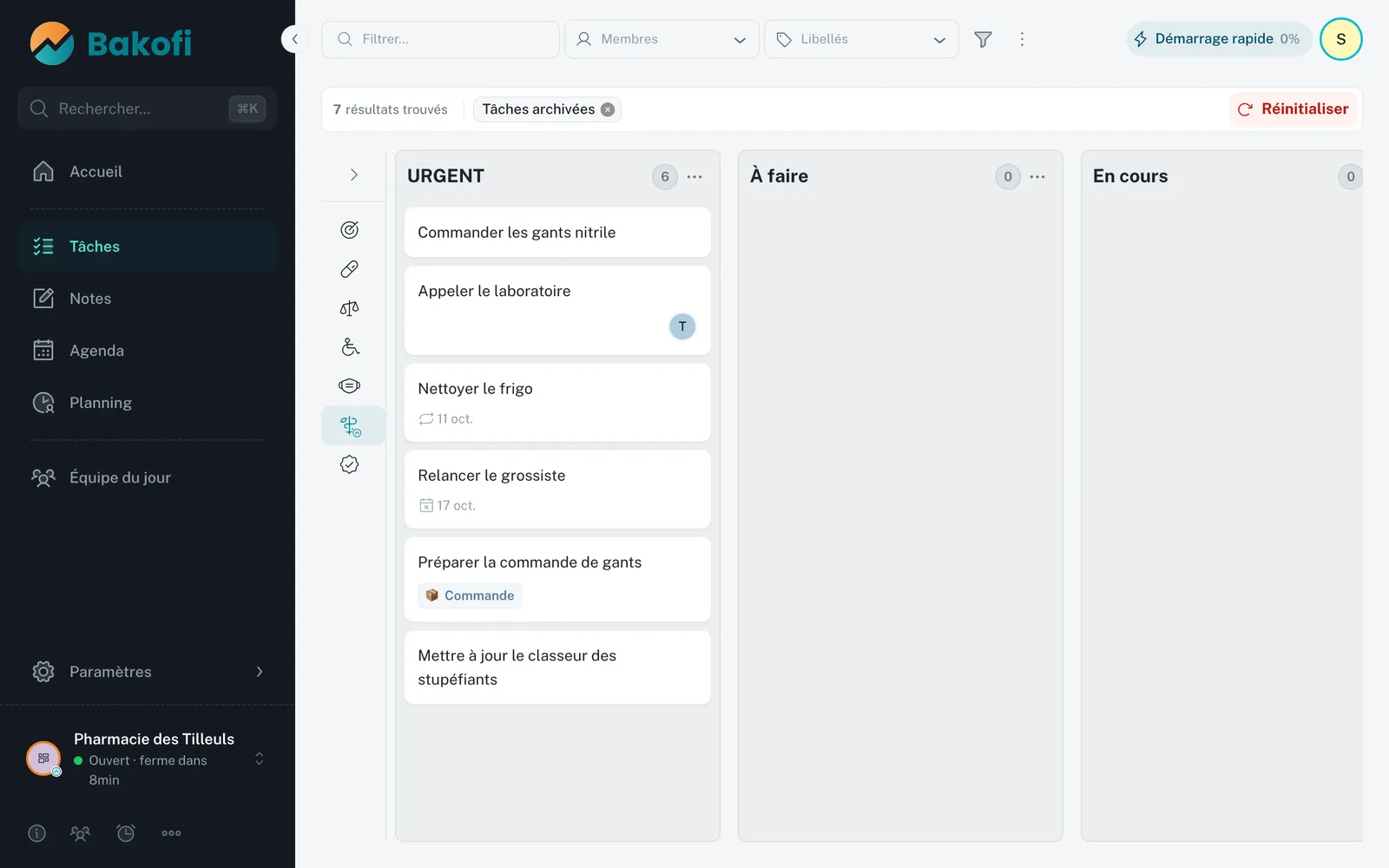Viewport: 1389px width, 868px height.
Task: Click the Réinitialiser button
Action: [1294, 109]
